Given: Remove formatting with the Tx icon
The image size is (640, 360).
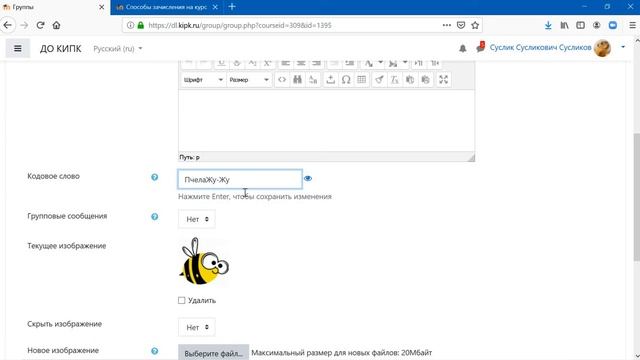Looking at the screenshot, I should coord(395,80).
